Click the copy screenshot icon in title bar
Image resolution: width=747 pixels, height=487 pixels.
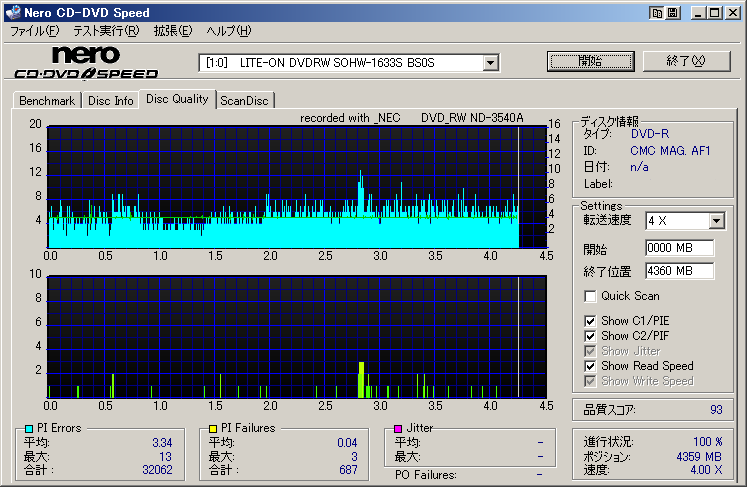pos(657,13)
